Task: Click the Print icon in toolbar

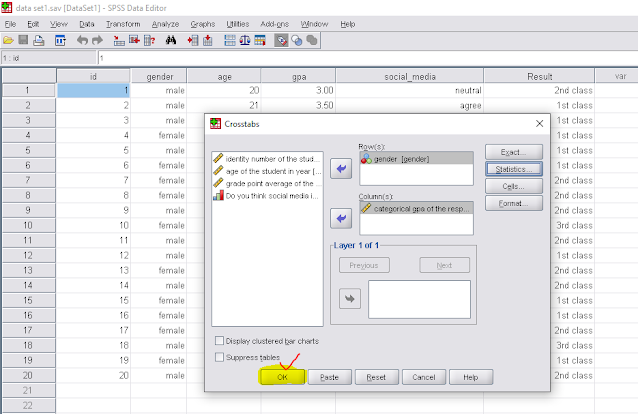Action: coord(39,40)
